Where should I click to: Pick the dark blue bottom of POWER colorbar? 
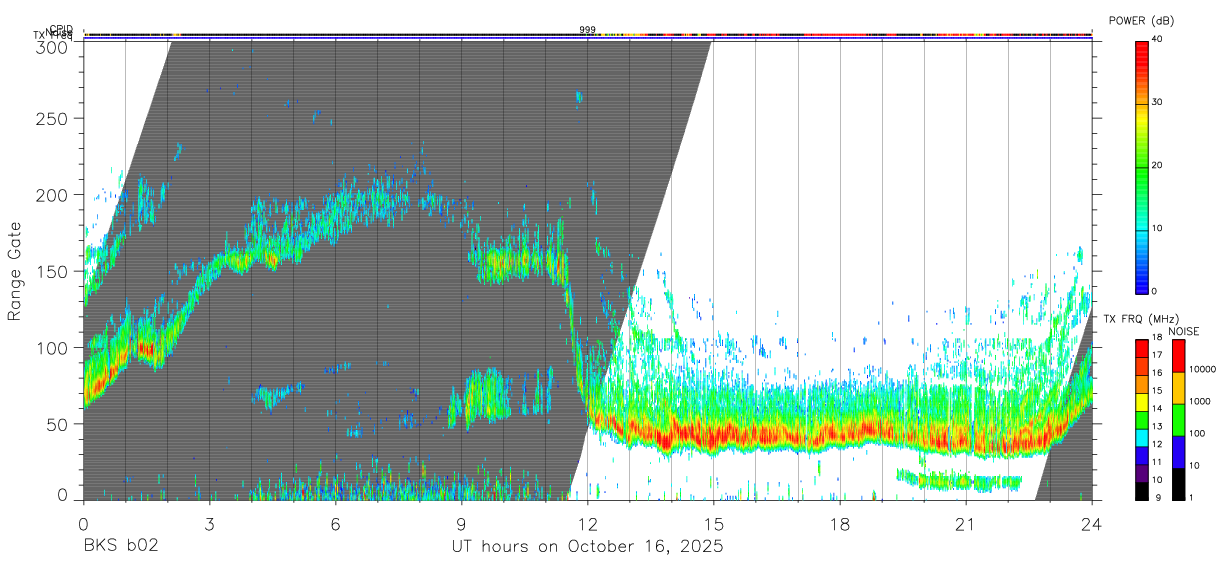pos(1141,284)
